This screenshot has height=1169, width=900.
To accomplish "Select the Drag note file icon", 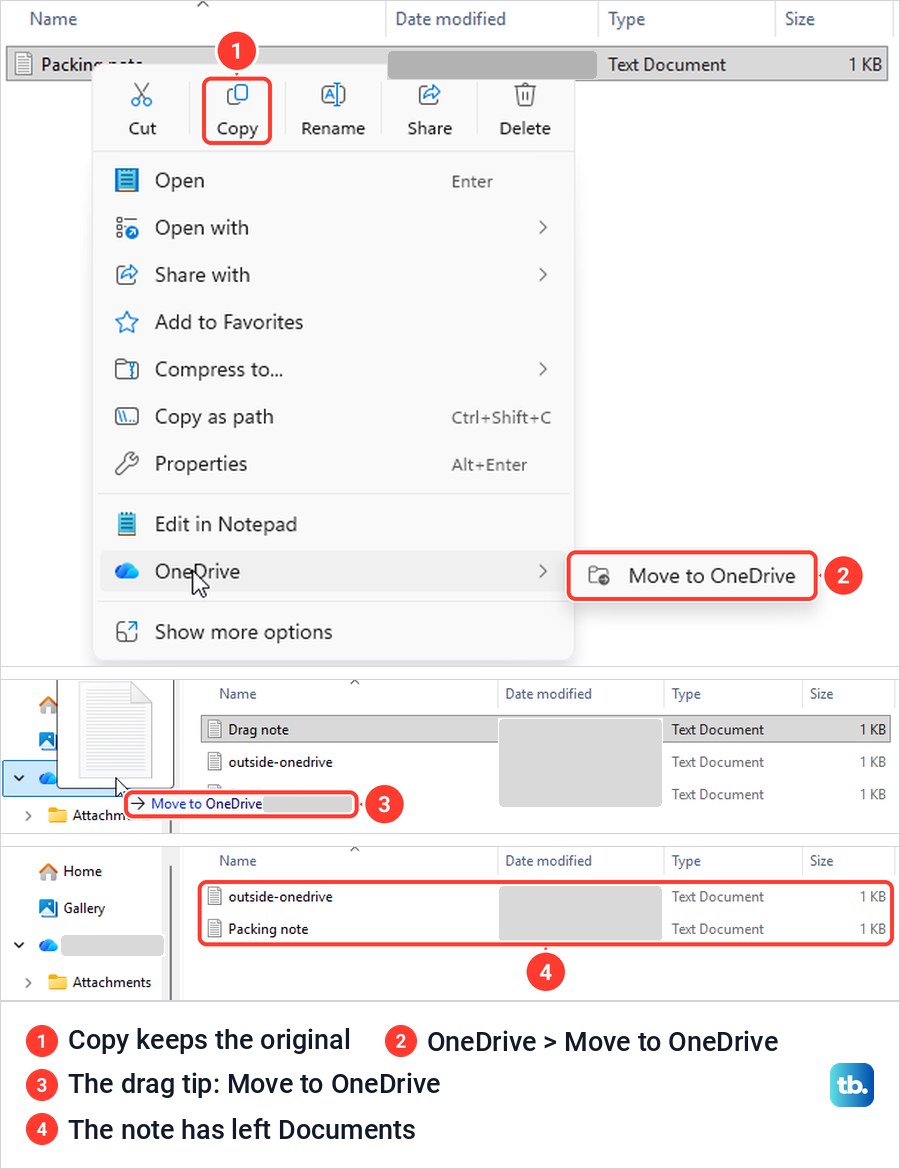I will pos(215,729).
